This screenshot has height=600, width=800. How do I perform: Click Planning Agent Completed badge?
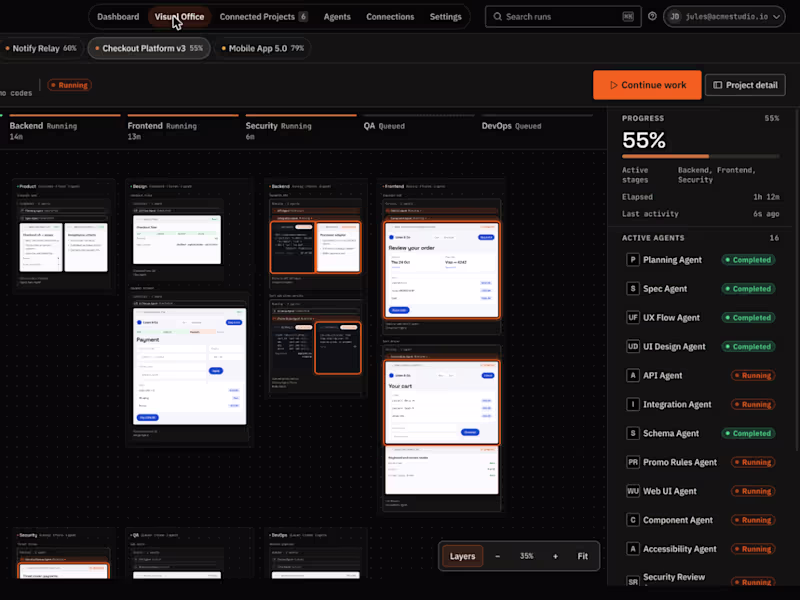click(748, 260)
